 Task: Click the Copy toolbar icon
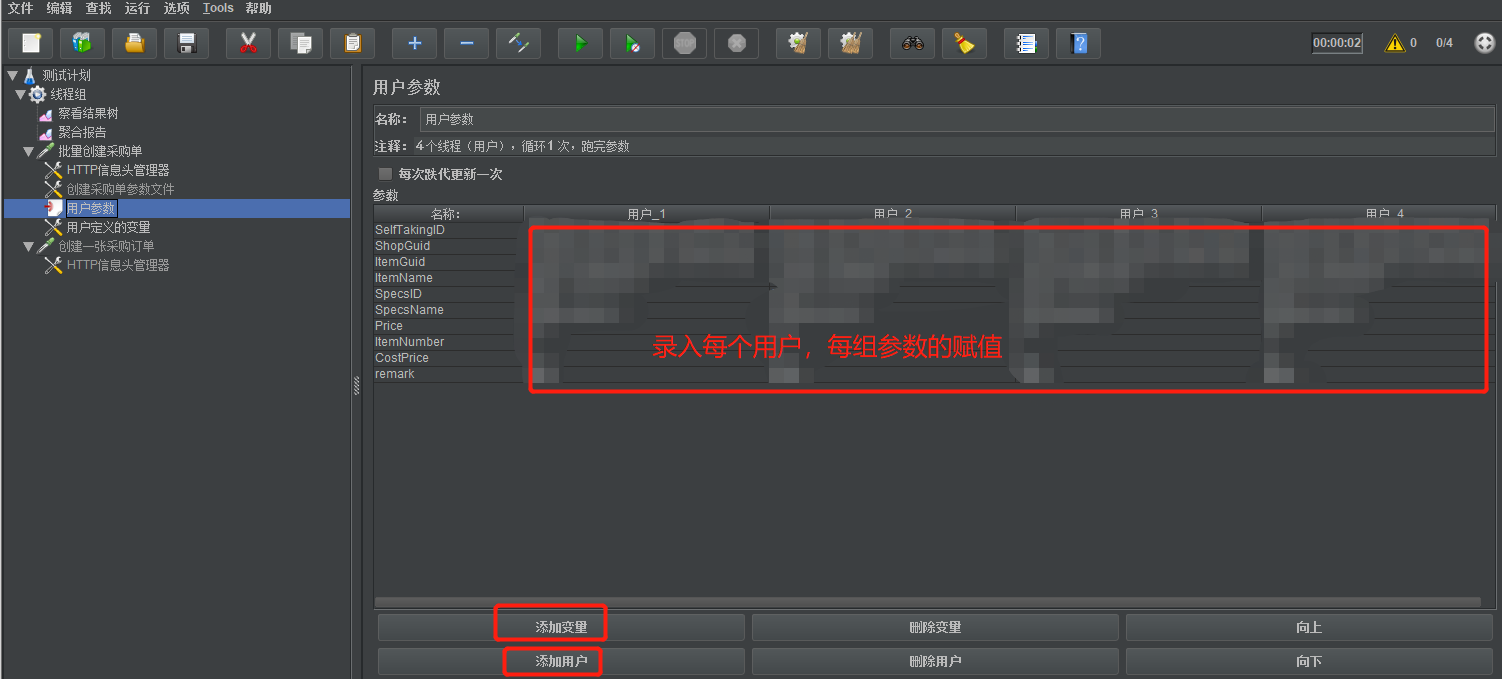point(300,43)
